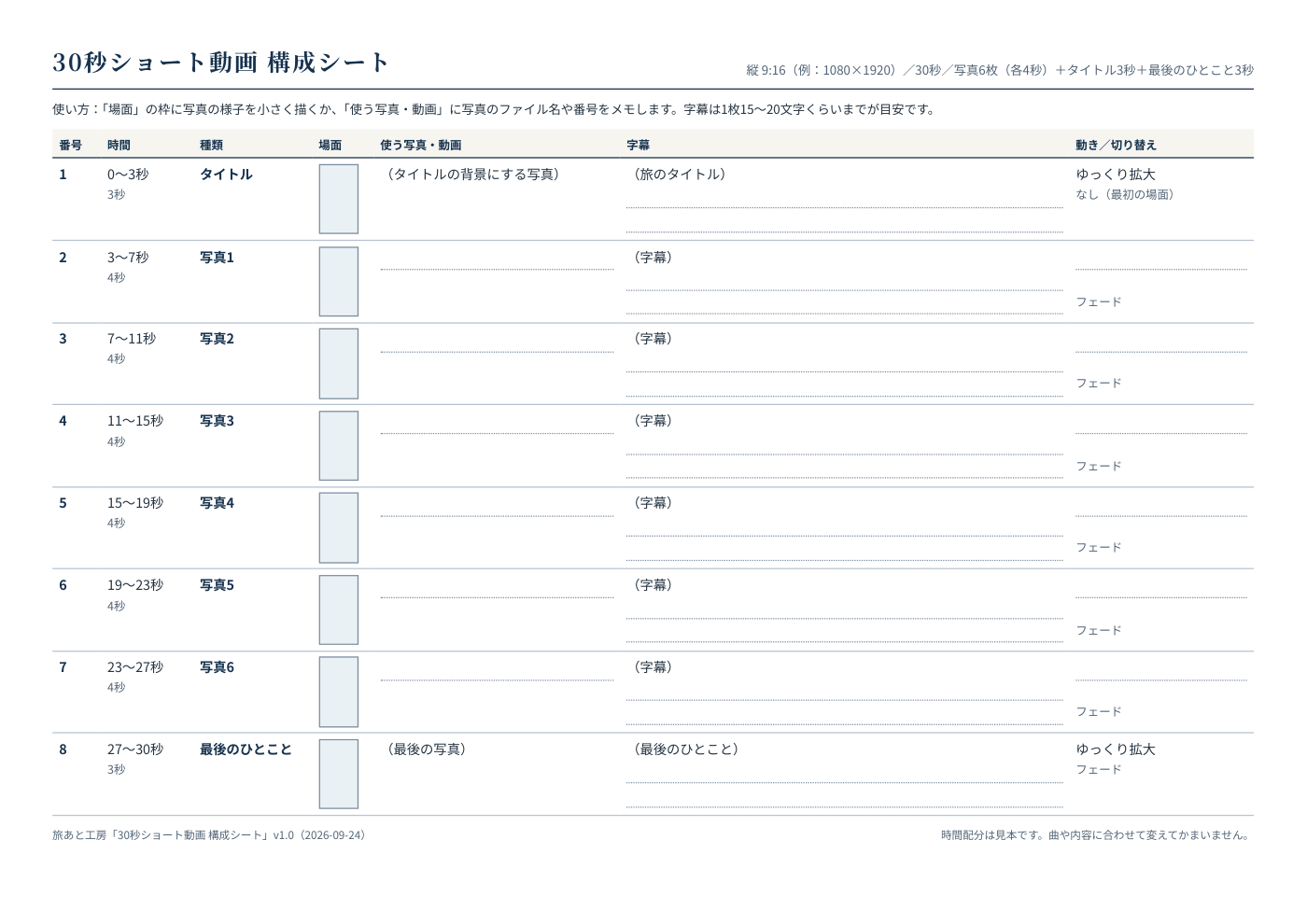The width and height of the screenshot is (1307, 924).
Task: Click the 時間 column header
Action: (x=119, y=145)
